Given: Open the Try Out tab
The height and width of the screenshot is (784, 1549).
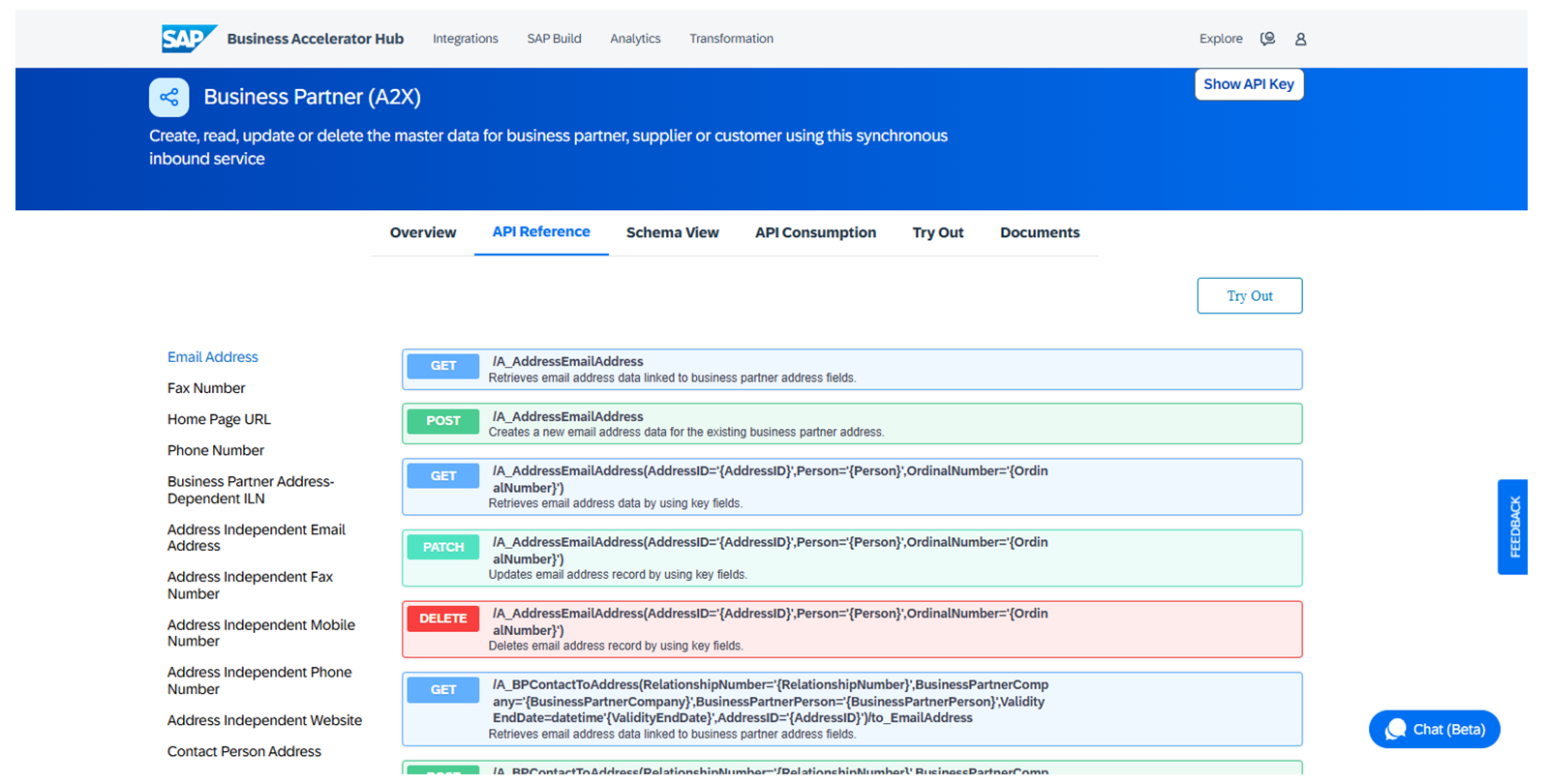Looking at the screenshot, I should pyautogui.click(x=938, y=232).
